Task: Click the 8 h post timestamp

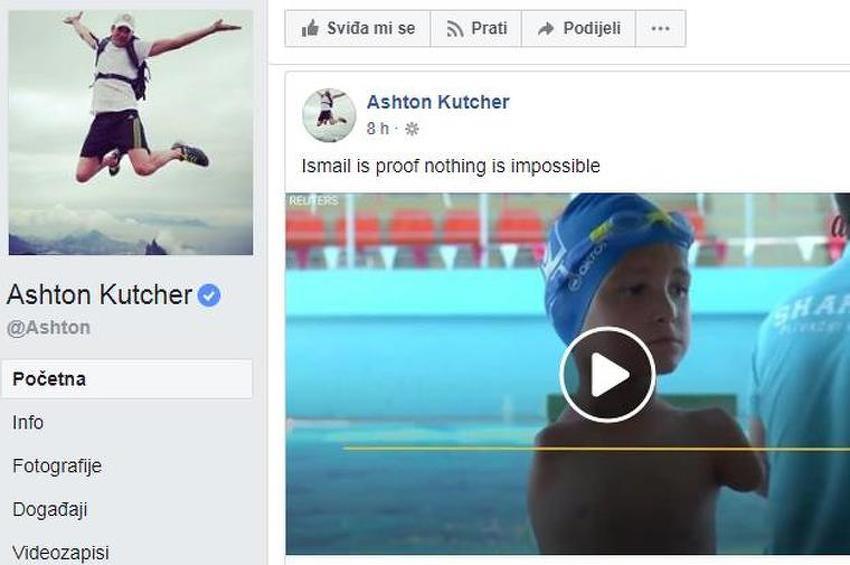Action: point(378,129)
